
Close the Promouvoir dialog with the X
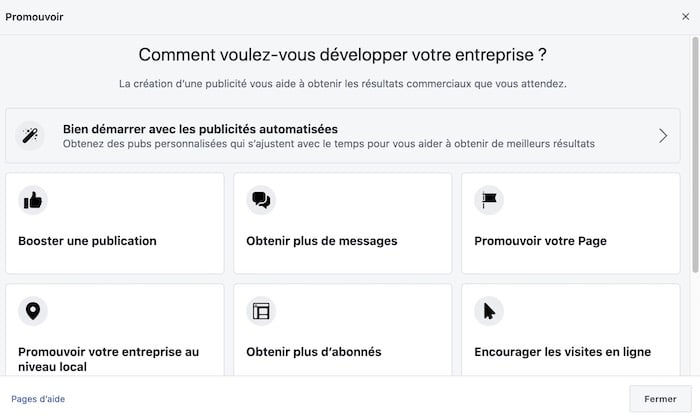pyautogui.click(x=685, y=17)
